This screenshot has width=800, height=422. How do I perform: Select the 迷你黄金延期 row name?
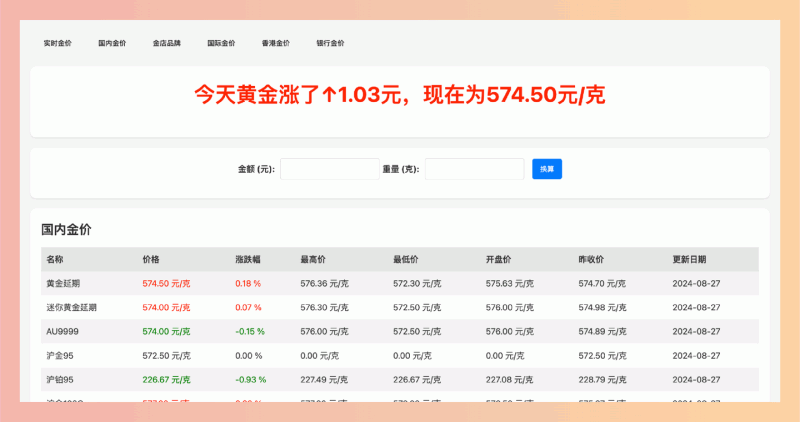click(x=71, y=307)
